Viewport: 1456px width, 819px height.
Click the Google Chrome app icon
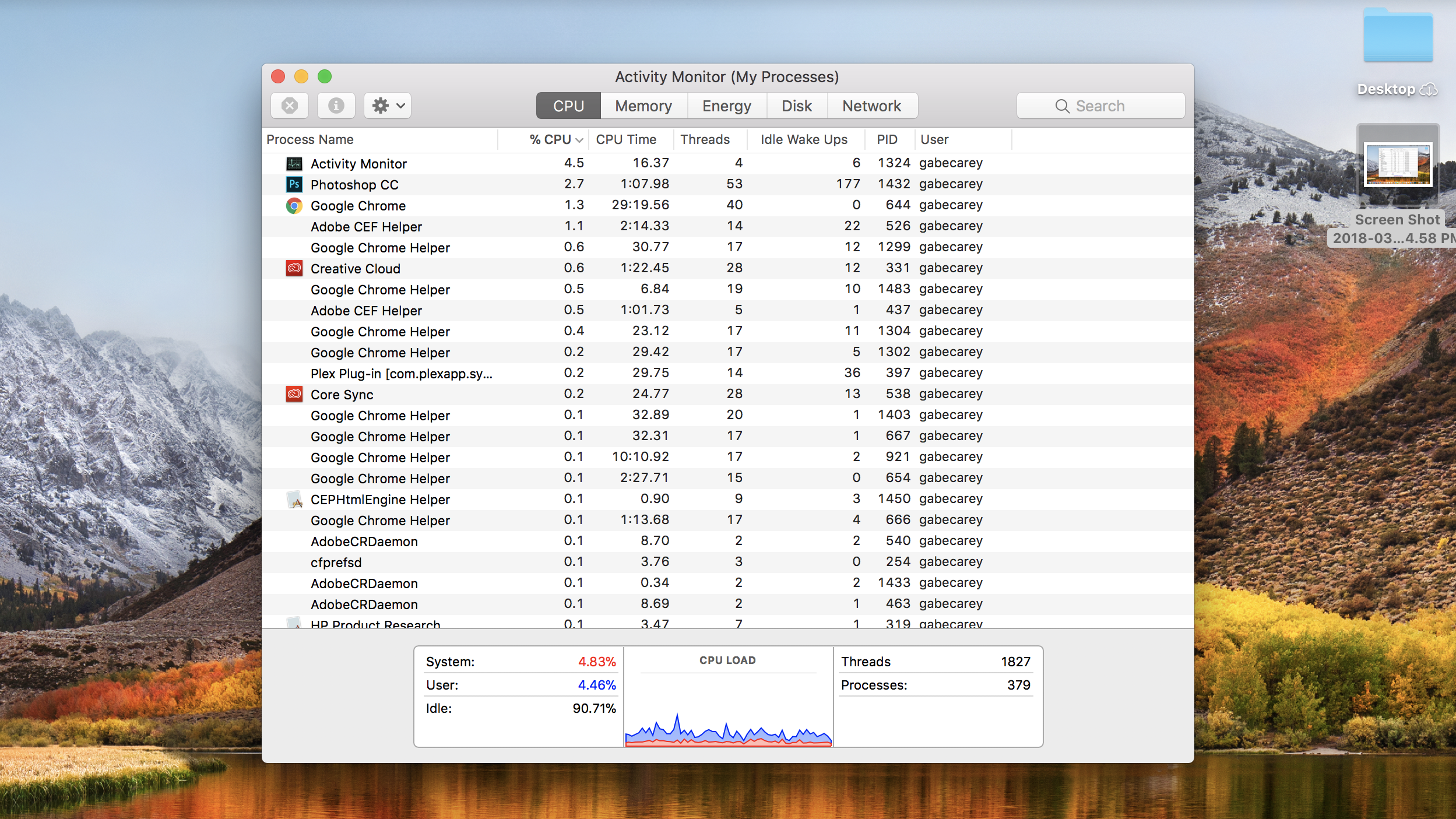[294, 205]
